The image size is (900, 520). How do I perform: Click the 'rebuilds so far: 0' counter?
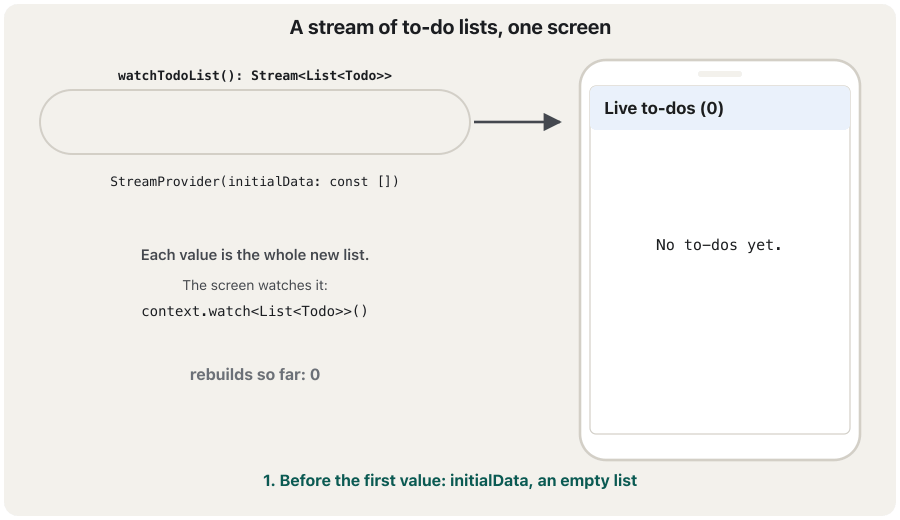pyautogui.click(x=255, y=374)
